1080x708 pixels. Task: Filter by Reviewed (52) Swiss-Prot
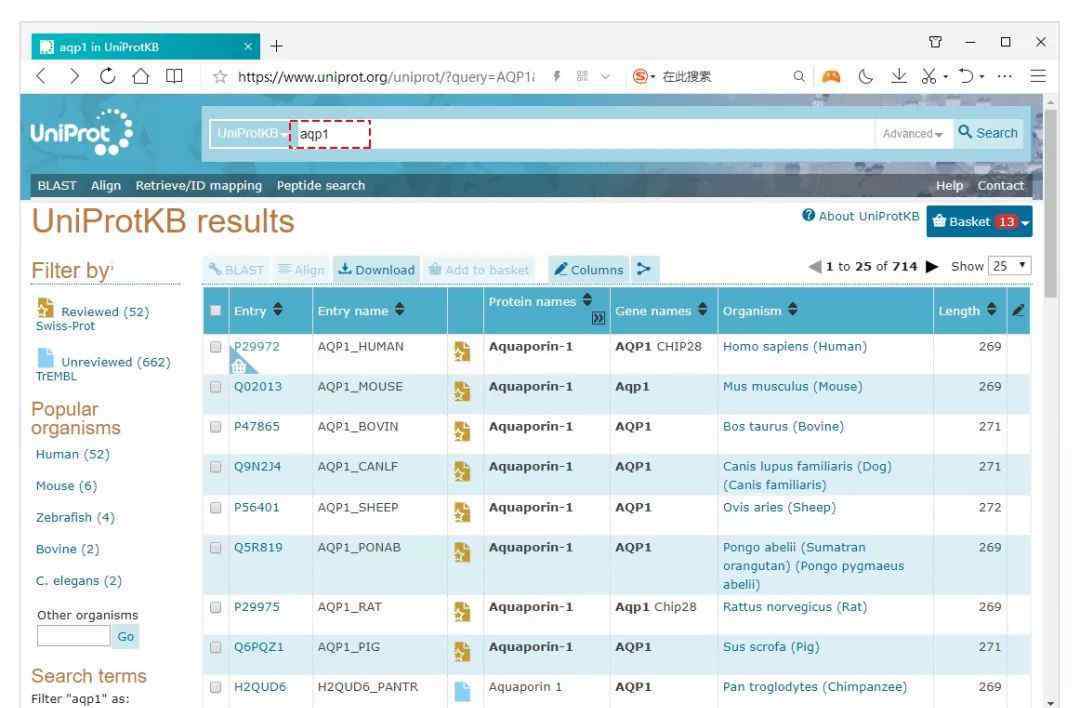(x=92, y=316)
